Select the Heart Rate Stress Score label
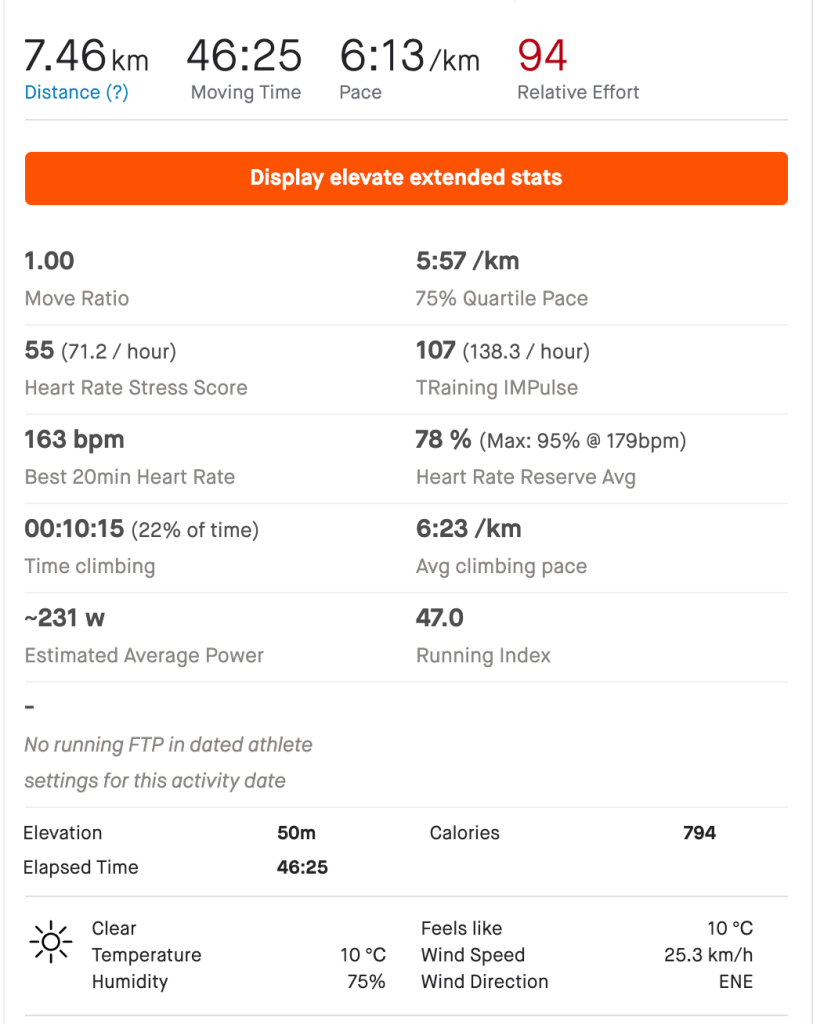This screenshot has width=813, height=1024. (x=136, y=388)
